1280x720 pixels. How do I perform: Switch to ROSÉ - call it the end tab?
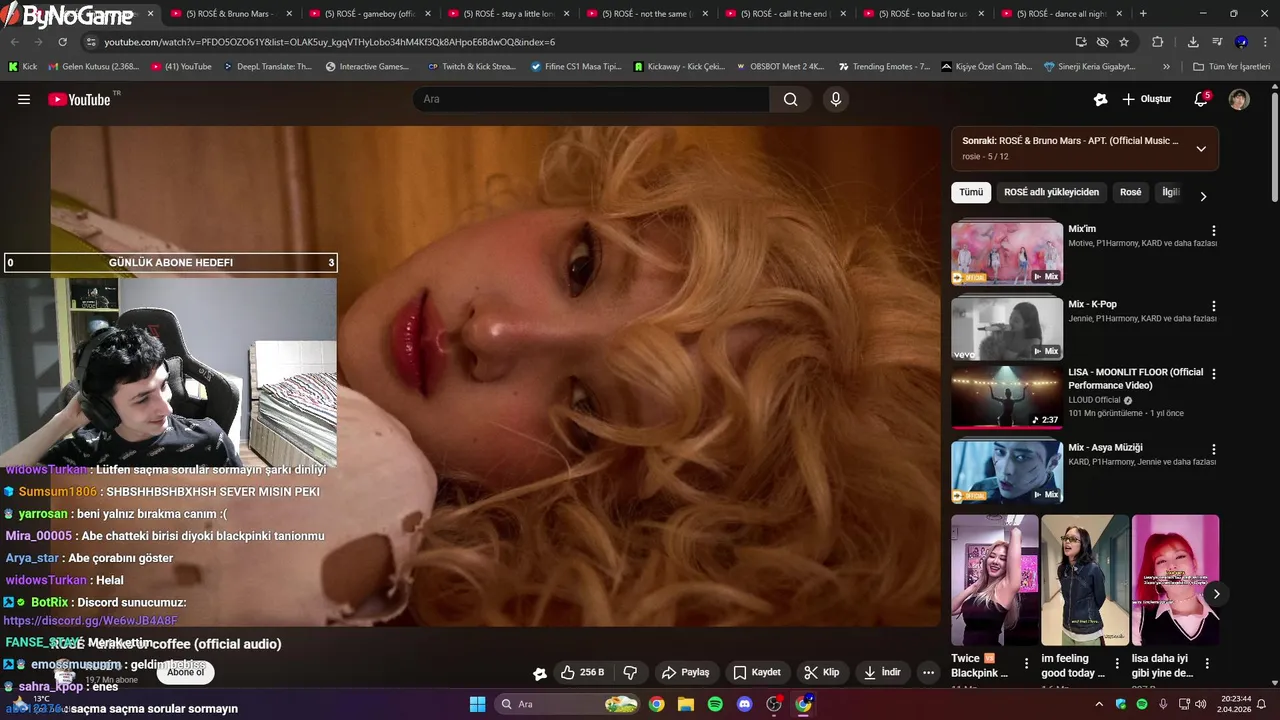[784, 14]
